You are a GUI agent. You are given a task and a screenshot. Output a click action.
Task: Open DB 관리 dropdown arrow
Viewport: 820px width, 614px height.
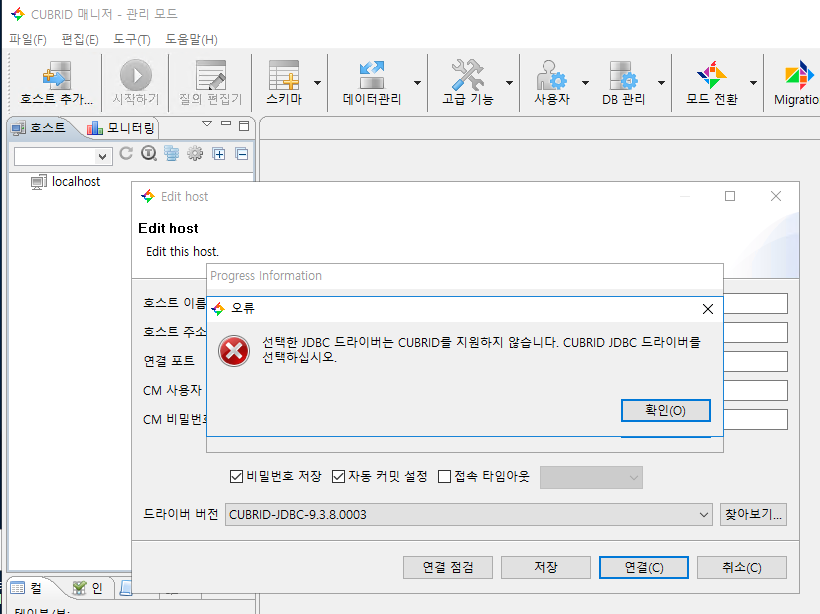click(x=662, y=83)
